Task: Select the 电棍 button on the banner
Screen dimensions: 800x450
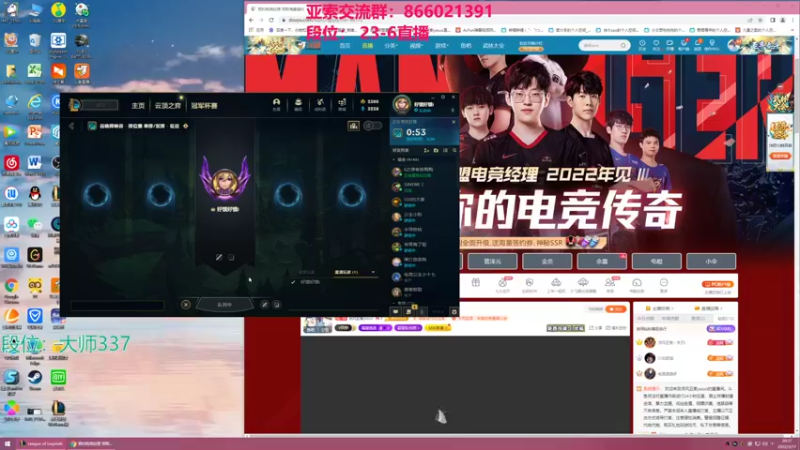Action: click(656, 261)
